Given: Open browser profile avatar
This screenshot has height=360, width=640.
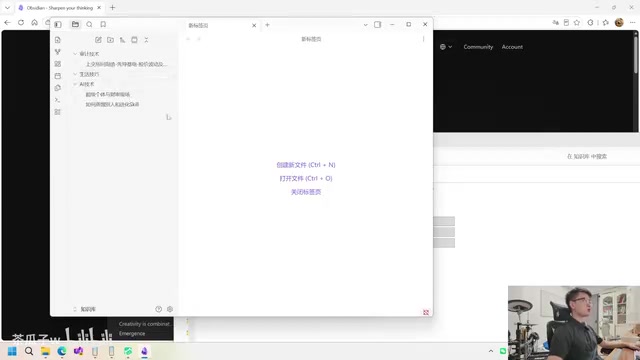Looking at the screenshot, I should coord(619,22).
